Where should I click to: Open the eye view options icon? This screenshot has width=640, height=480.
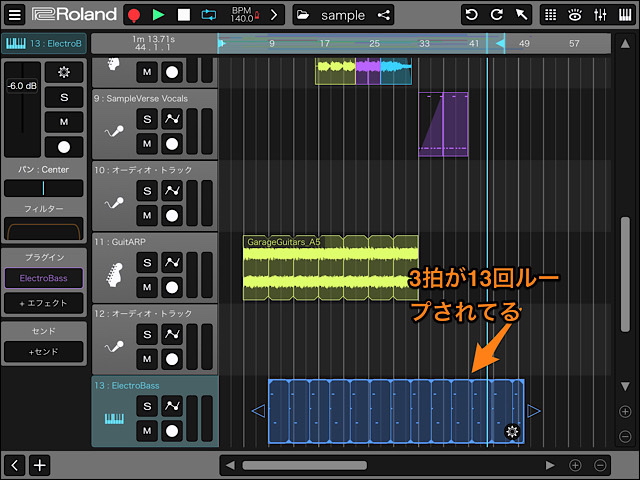[x=575, y=15]
